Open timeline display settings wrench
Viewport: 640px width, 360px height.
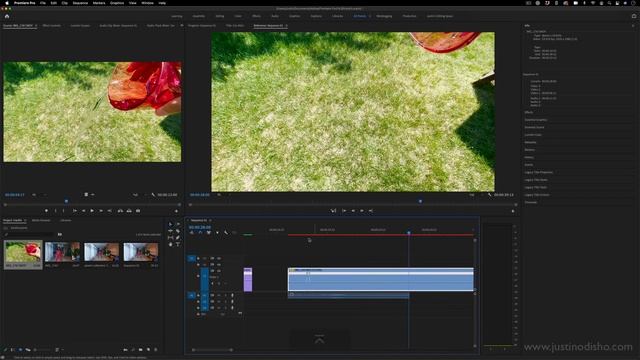point(226,233)
